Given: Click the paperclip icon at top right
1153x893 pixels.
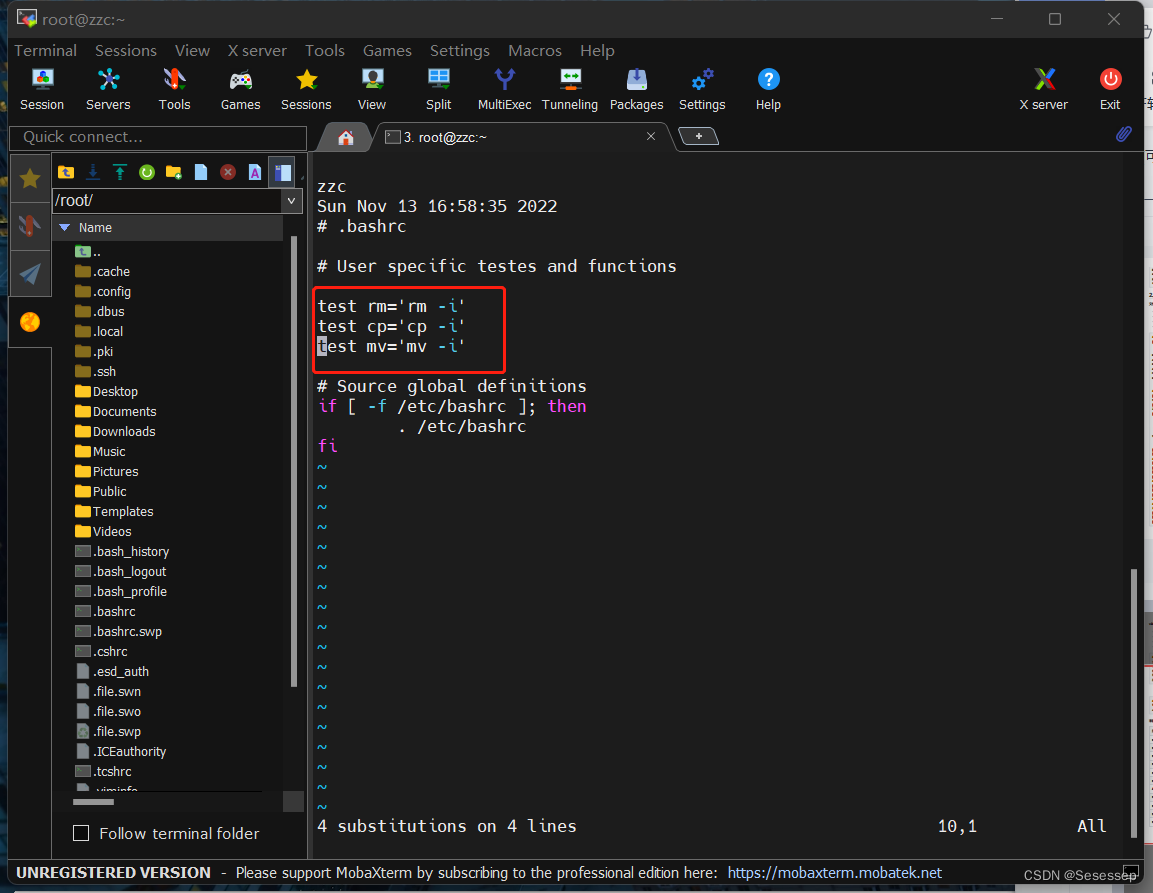Looking at the screenshot, I should tap(1124, 134).
